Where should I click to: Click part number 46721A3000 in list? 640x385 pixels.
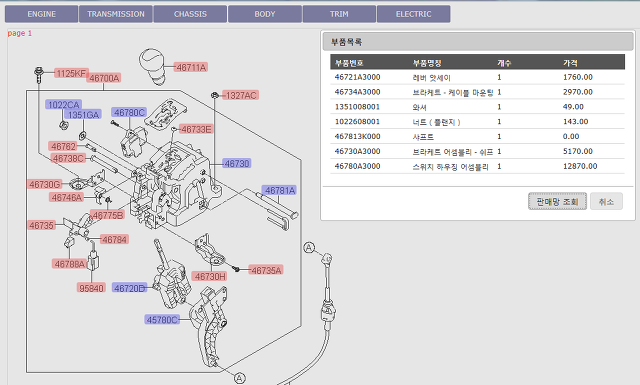pos(357,77)
